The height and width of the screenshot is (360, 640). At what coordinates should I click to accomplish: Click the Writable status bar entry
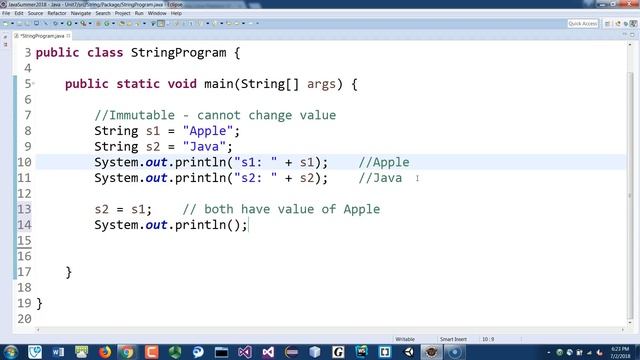[x=405, y=339]
